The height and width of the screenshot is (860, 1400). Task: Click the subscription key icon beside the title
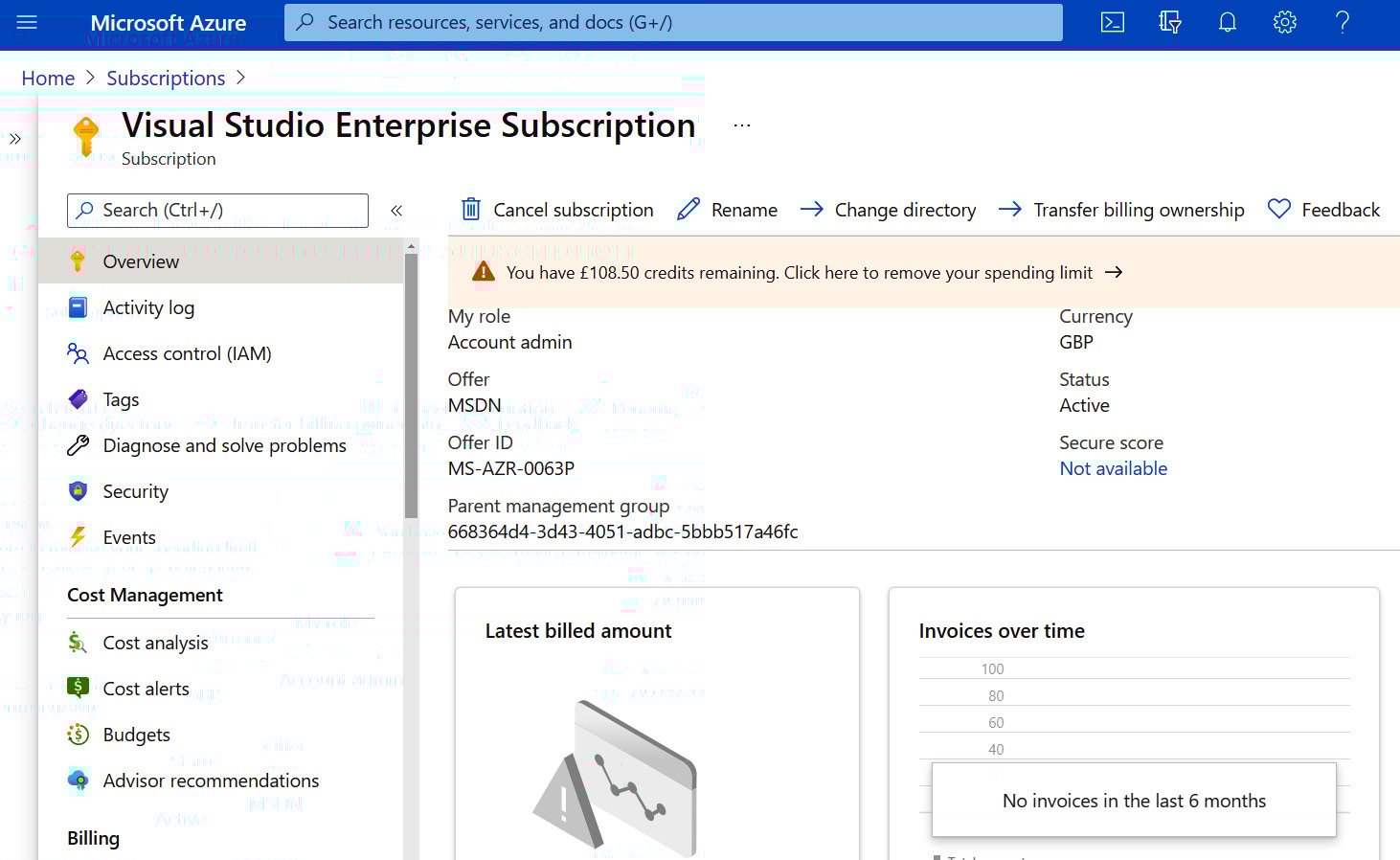[86, 136]
